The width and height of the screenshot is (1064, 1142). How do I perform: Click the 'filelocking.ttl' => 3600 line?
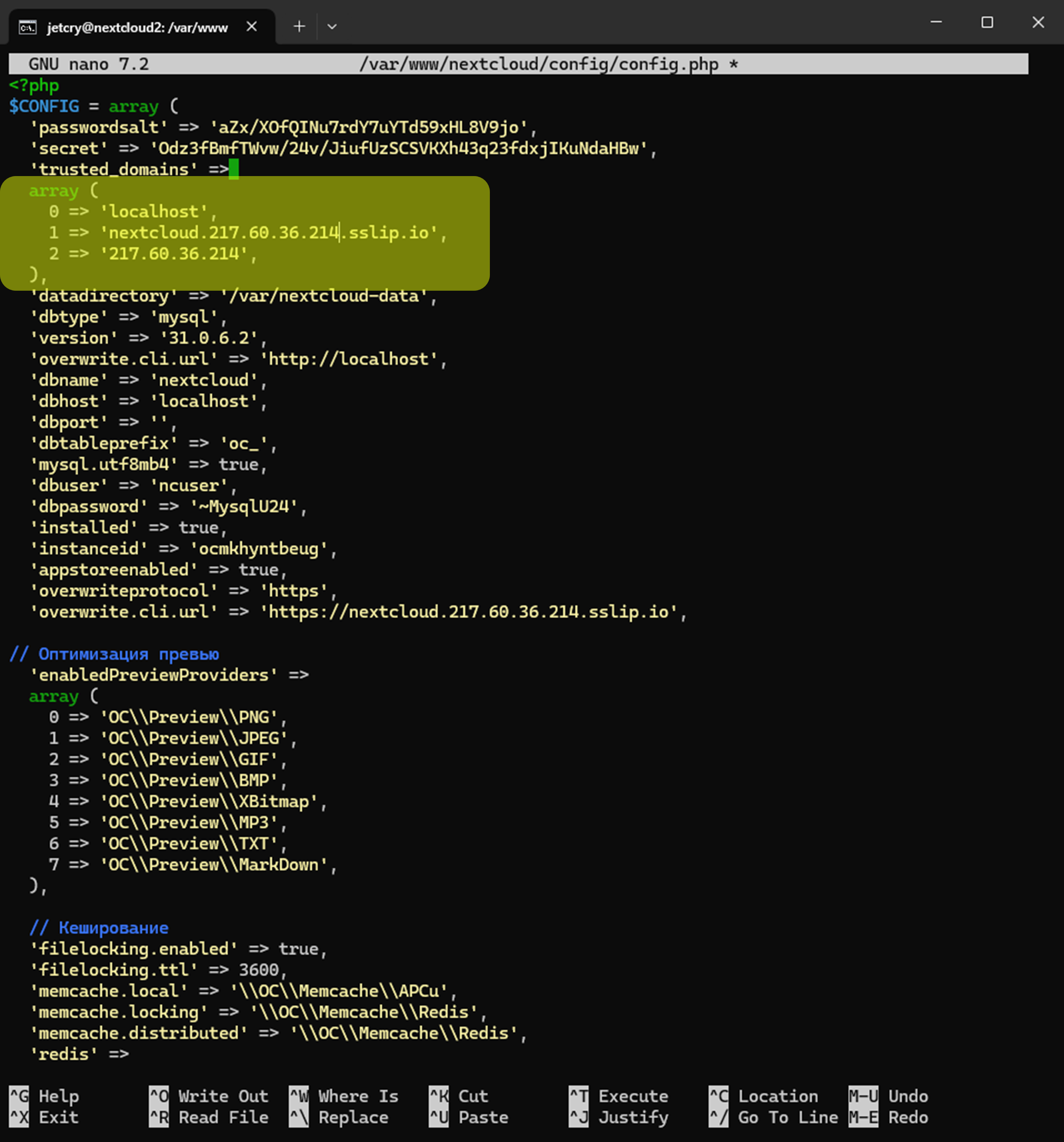(x=159, y=970)
